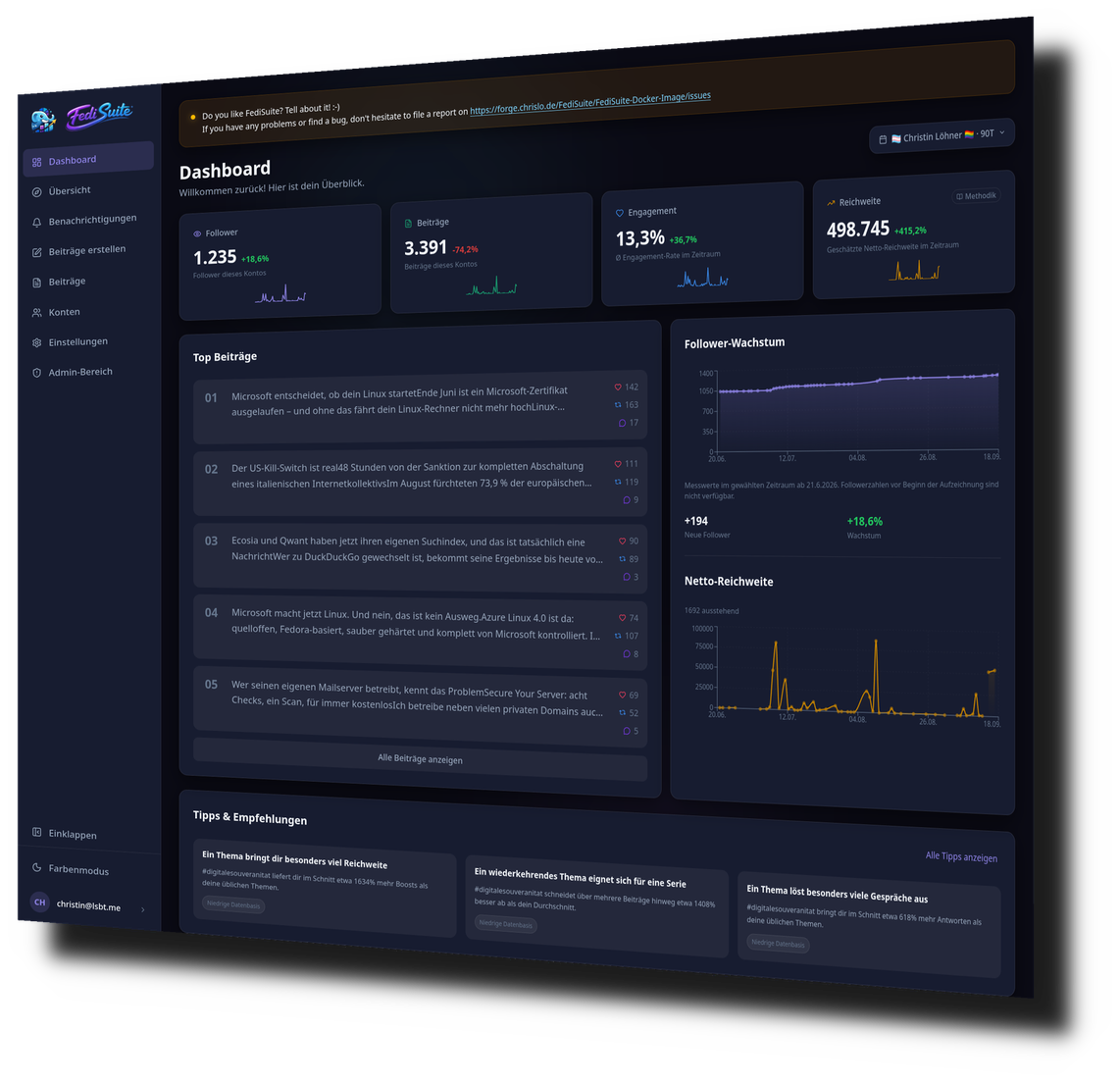Click Niedrige Datenbasis badge on Reichweite tip
The image size is (1120, 1083).
[x=233, y=905]
